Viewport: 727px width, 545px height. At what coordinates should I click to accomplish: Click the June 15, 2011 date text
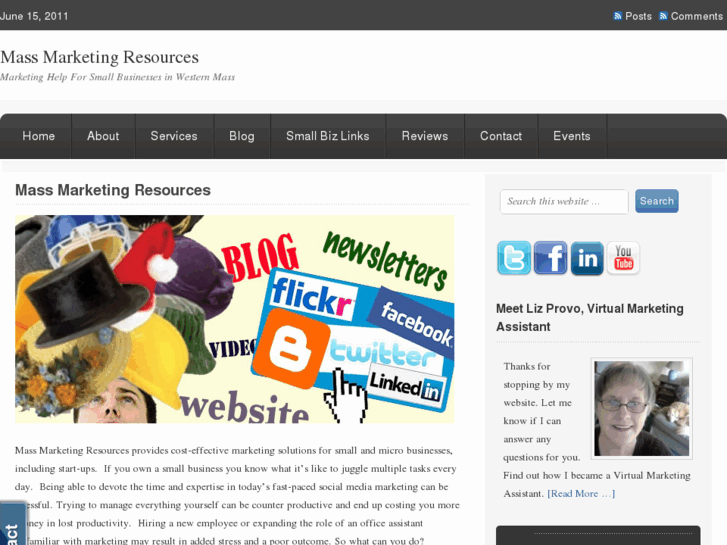(34, 16)
